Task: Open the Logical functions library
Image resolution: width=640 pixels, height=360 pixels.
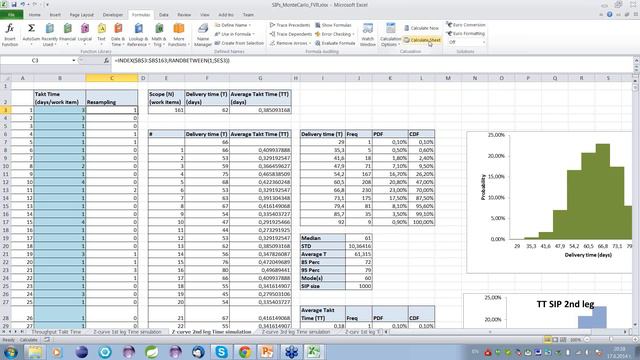Action: pos(84,35)
